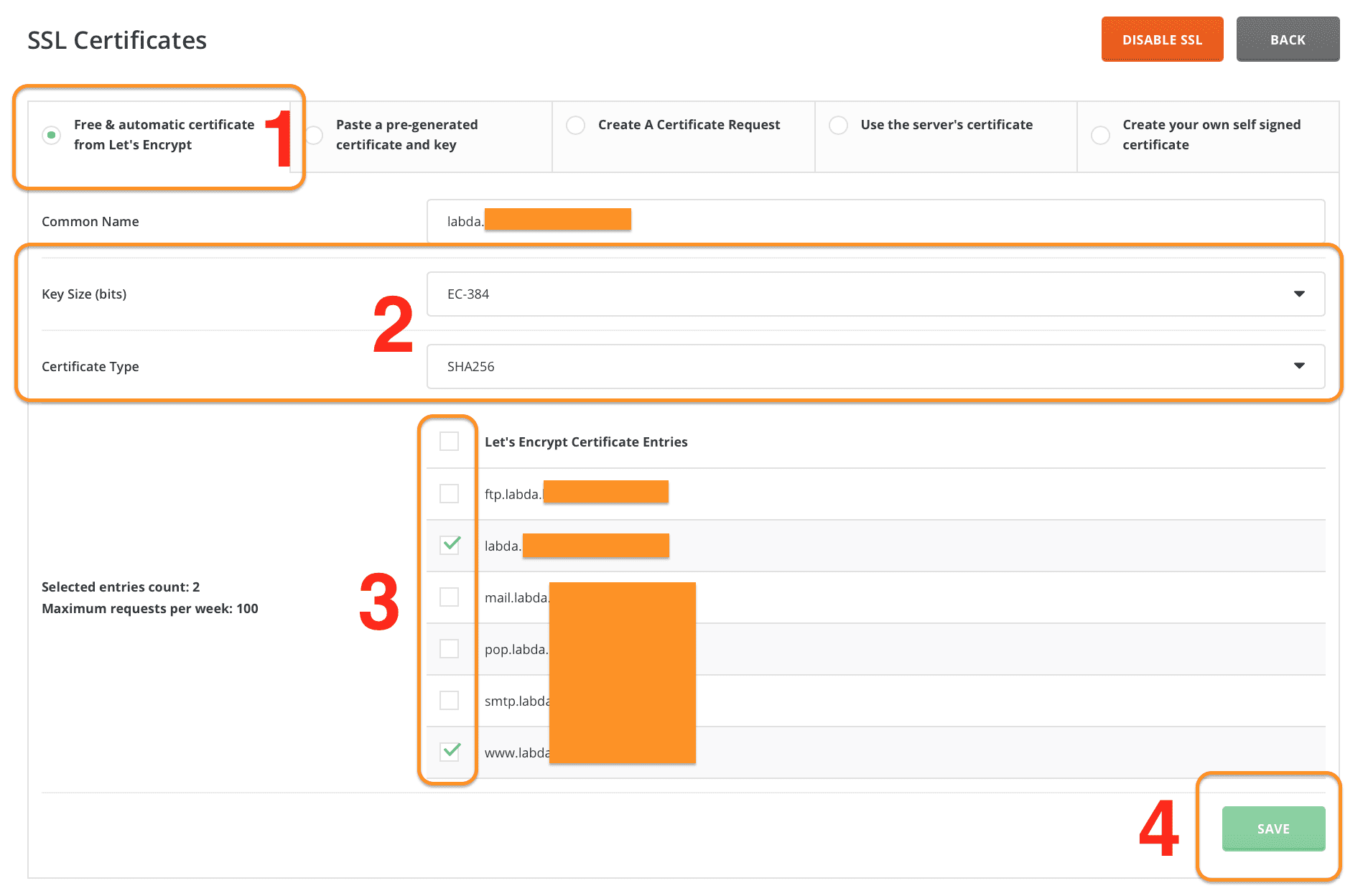Select the Free & automatic Let's Encrypt option
This screenshot has width=1363, height=896.
[51, 134]
